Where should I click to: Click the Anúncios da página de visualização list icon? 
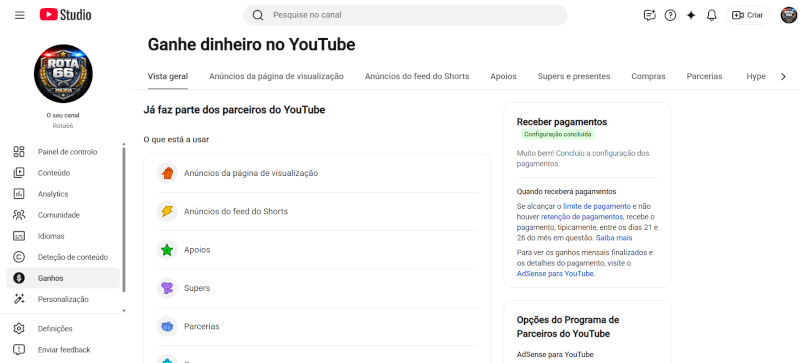(x=167, y=173)
